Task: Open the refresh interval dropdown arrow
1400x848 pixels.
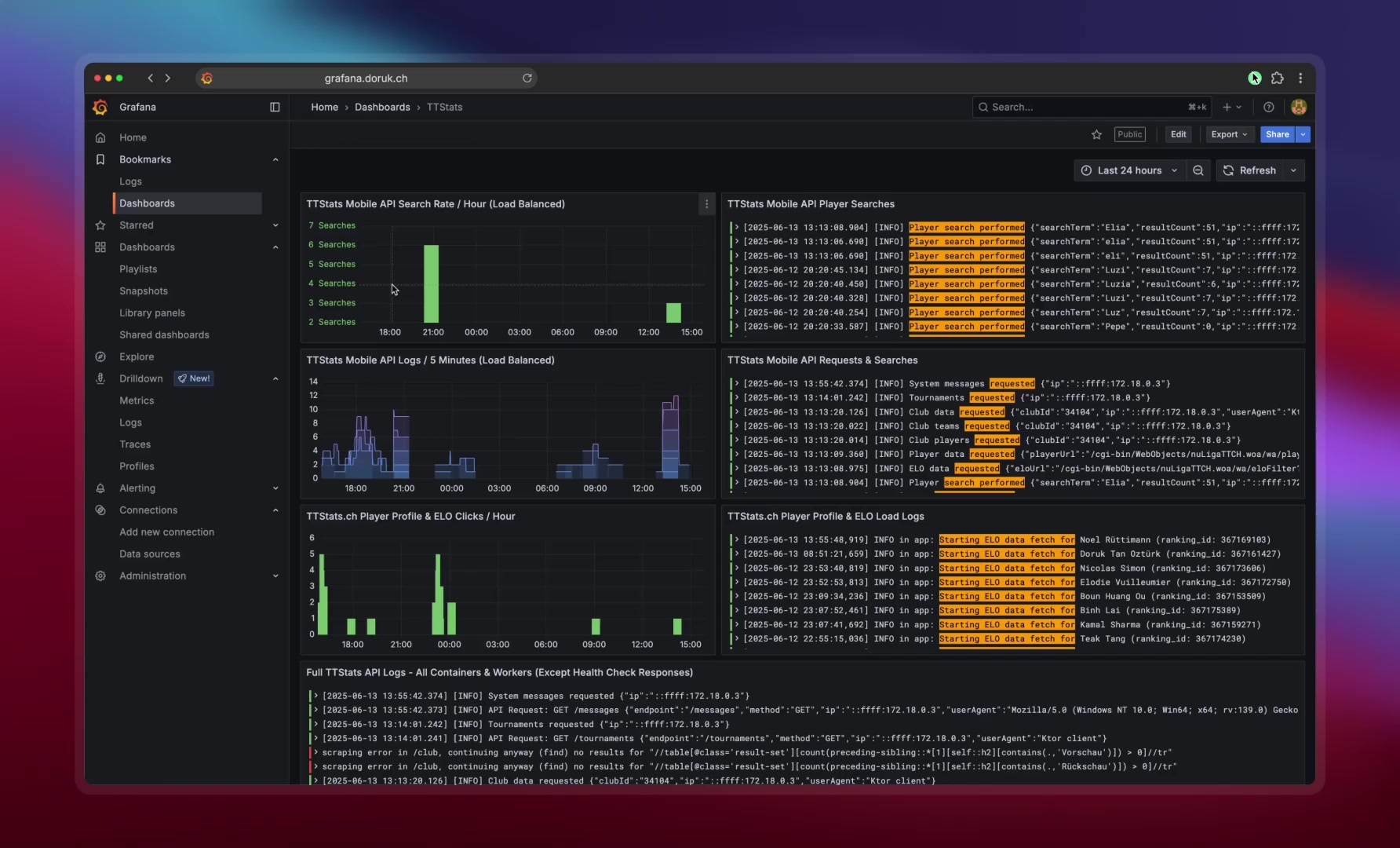Action: coord(1293,170)
